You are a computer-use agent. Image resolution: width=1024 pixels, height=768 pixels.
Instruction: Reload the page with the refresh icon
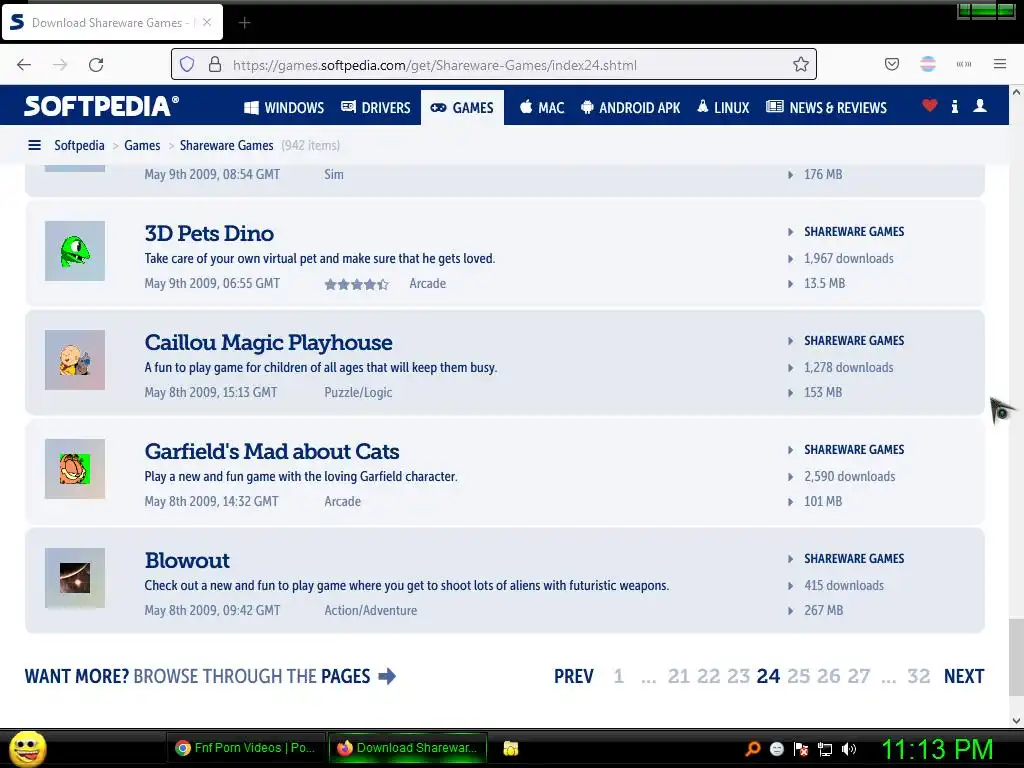pyautogui.click(x=96, y=65)
